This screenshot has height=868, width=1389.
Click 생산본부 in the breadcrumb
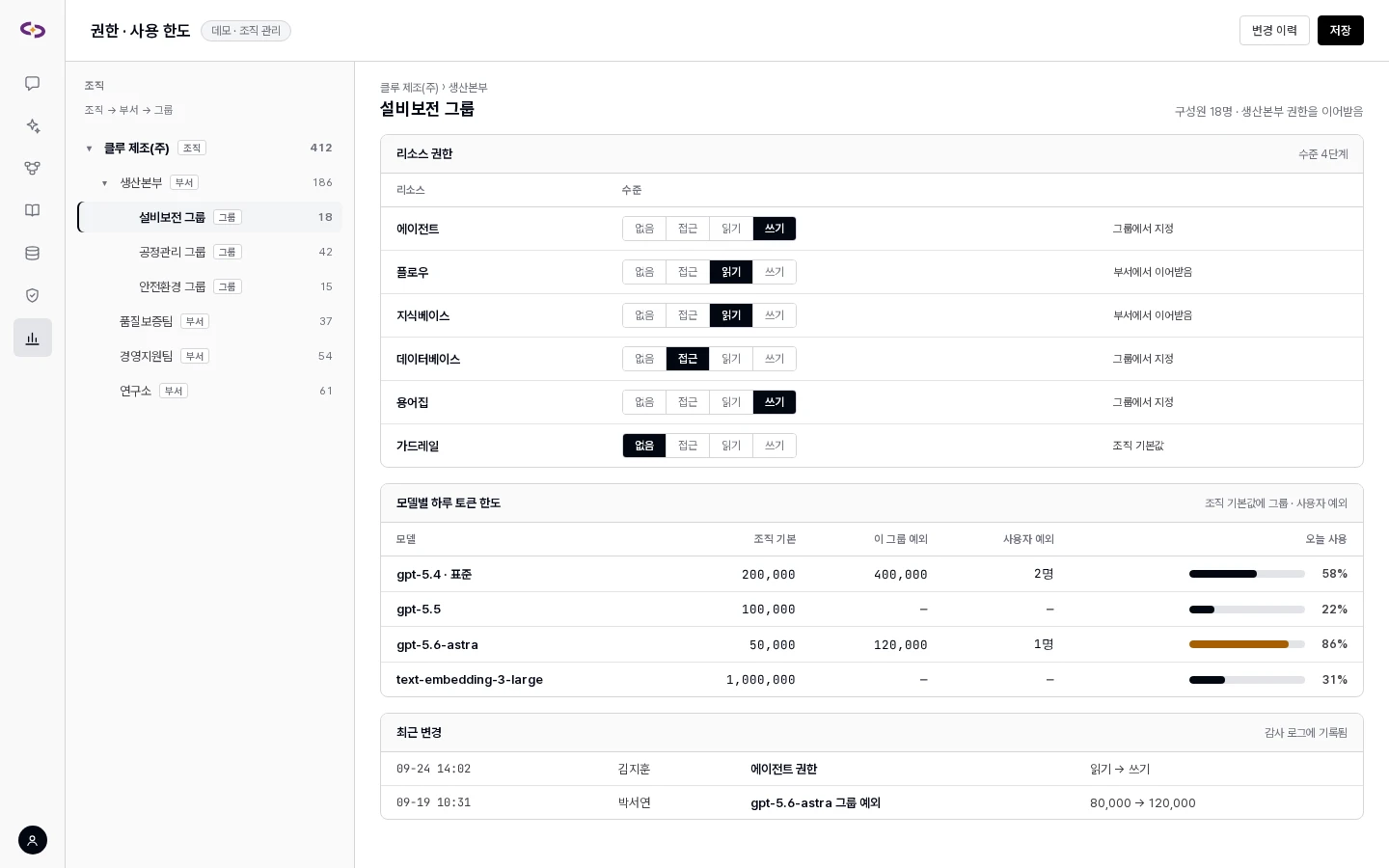[x=468, y=88]
